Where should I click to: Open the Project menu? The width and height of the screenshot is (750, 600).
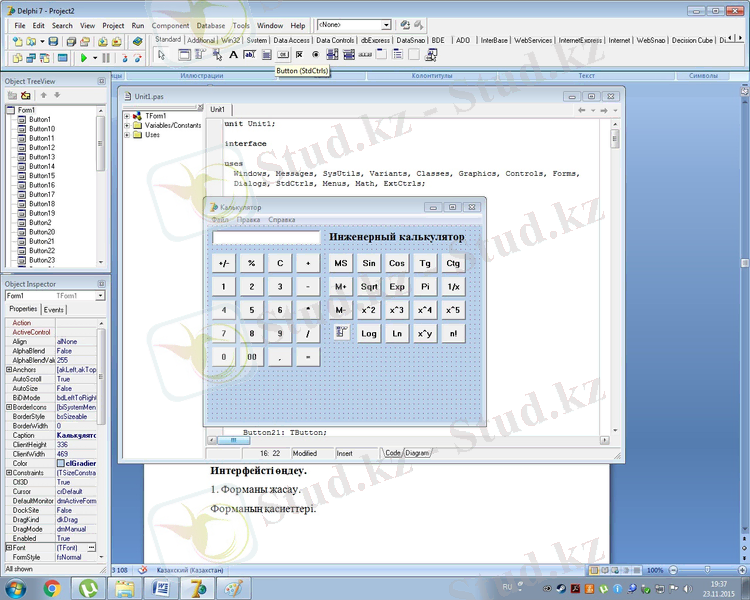(x=113, y=25)
